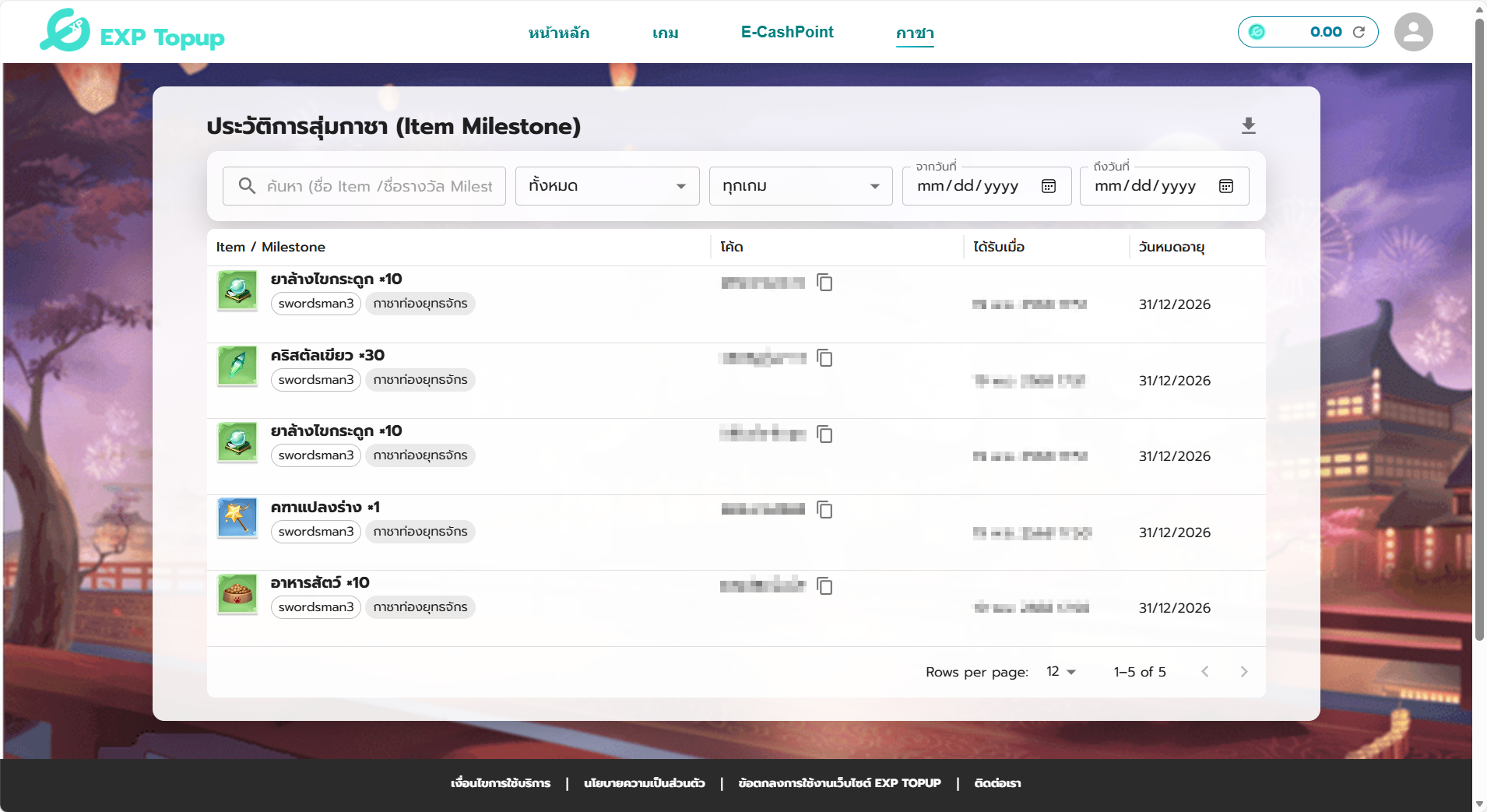Open the นโยบายความเป็นส่วนตัว footer link
The height and width of the screenshot is (812, 1487).
(x=644, y=783)
